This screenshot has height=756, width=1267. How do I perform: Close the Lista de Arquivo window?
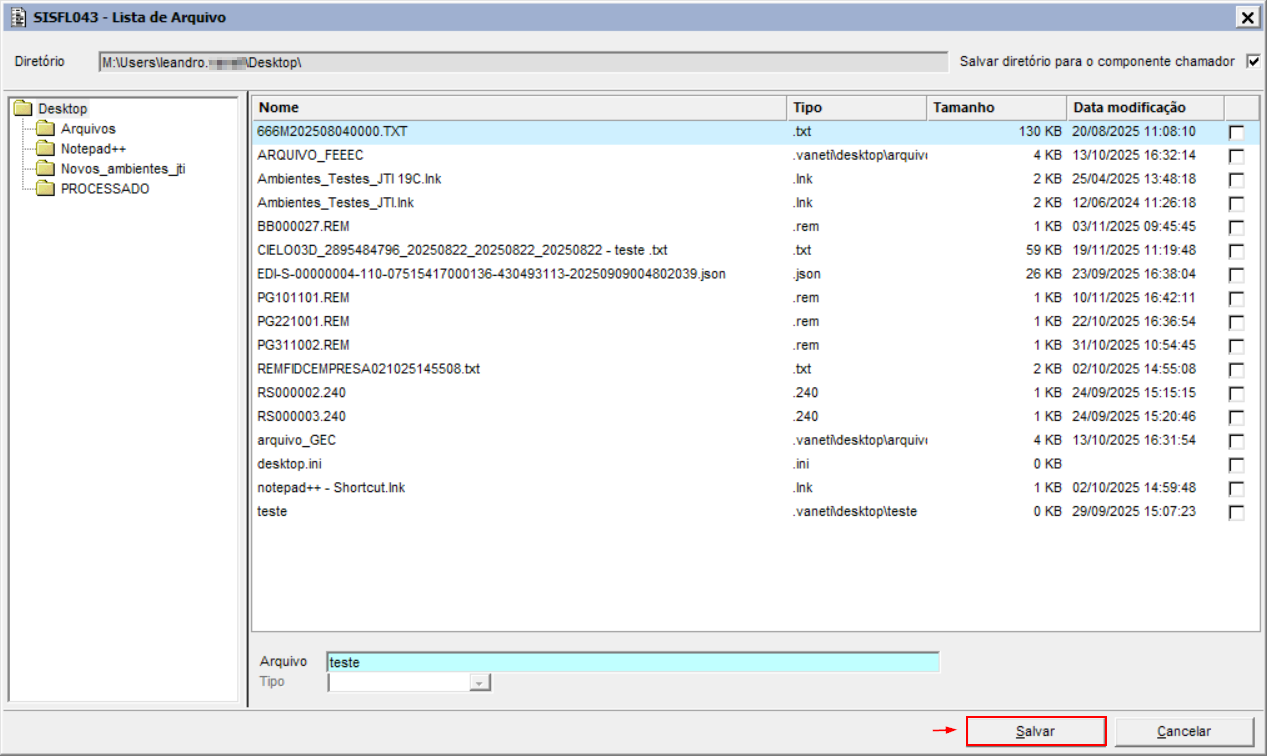pyautogui.click(x=1248, y=17)
